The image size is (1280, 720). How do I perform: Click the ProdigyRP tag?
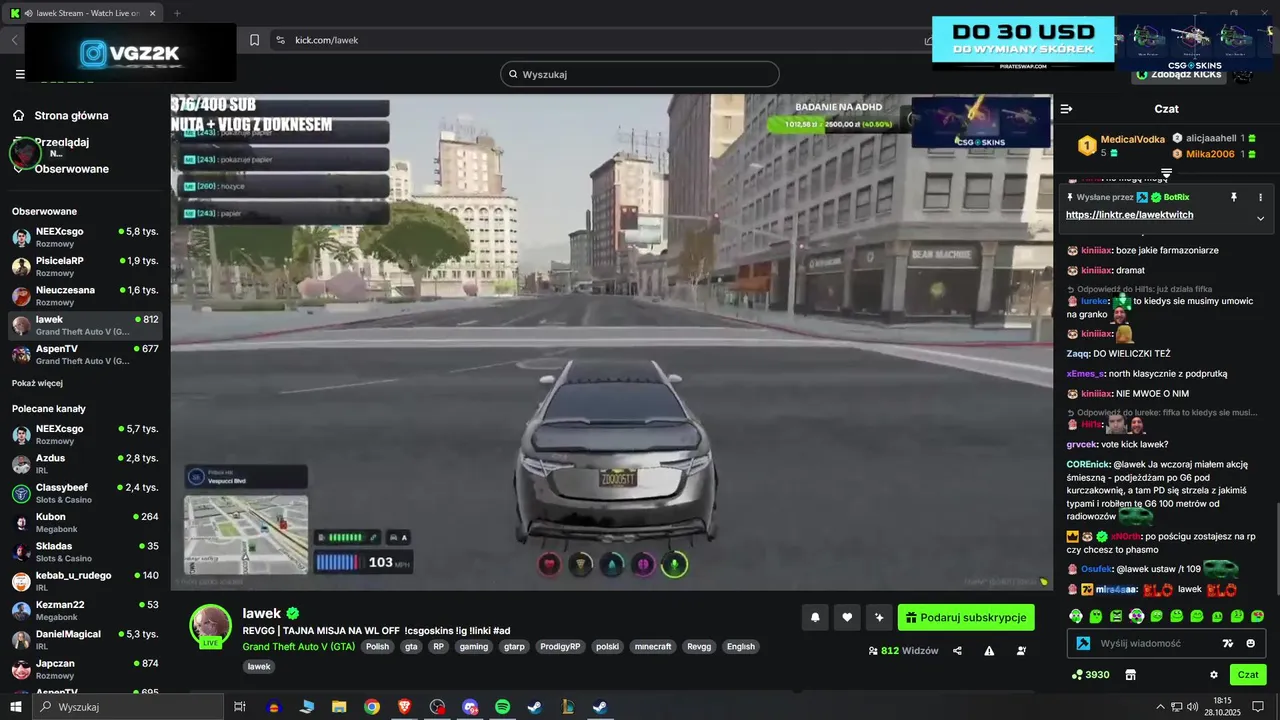(x=560, y=646)
